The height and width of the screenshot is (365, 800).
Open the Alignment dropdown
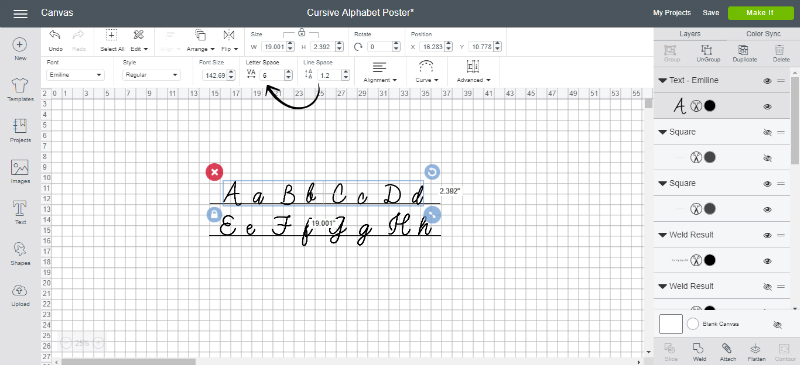click(x=380, y=71)
